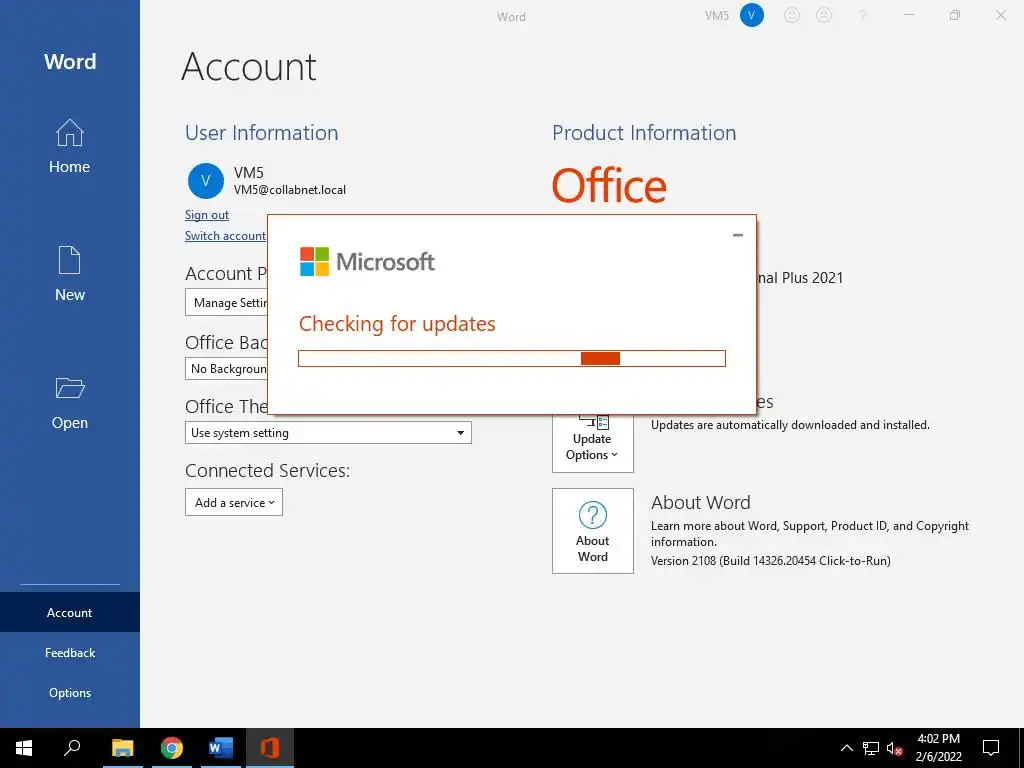
Task: Open Google Chrome from taskbar
Action: (x=172, y=748)
